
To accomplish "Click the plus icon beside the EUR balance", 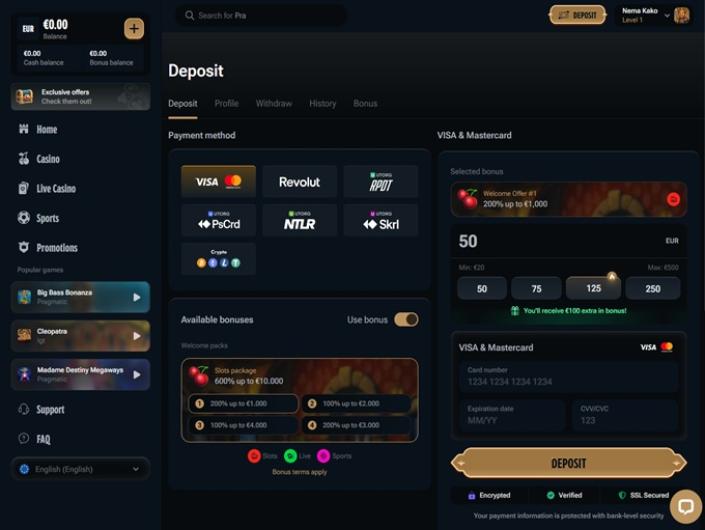I will tap(134, 29).
